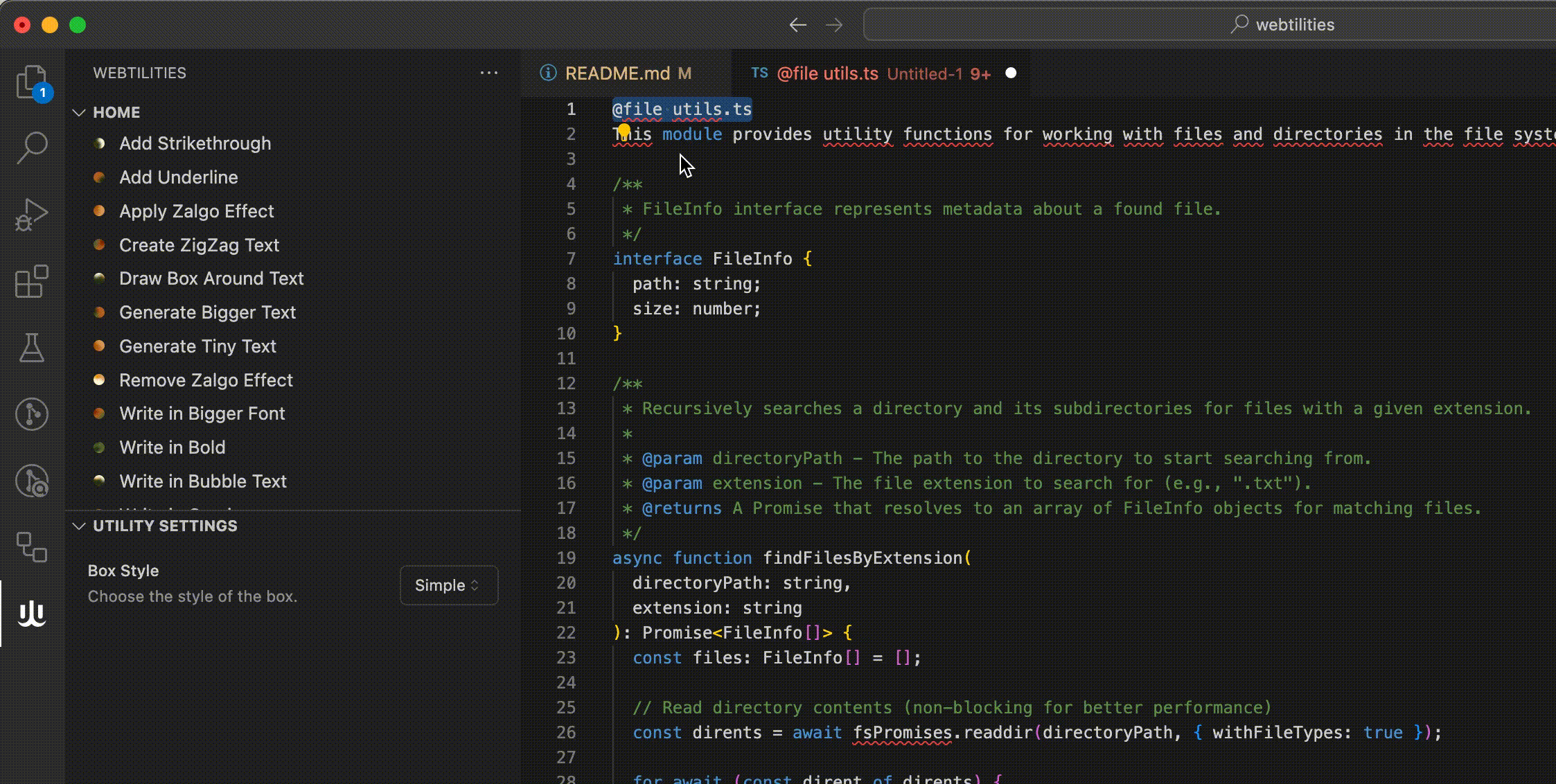Open the Explorer view icon
1556x784 pixels.
click(31, 82)
